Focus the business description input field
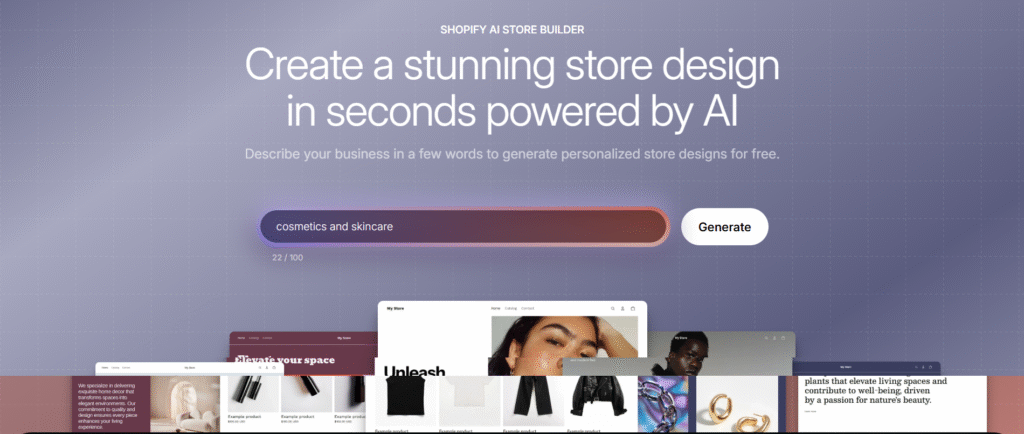 (x=464, y=227)
